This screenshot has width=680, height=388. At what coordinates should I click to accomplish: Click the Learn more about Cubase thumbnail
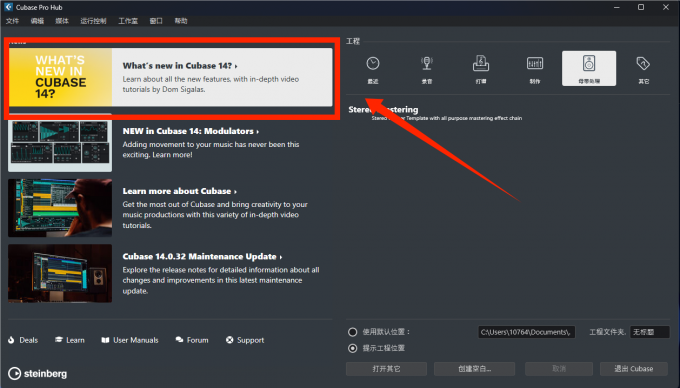pos(60,208)
